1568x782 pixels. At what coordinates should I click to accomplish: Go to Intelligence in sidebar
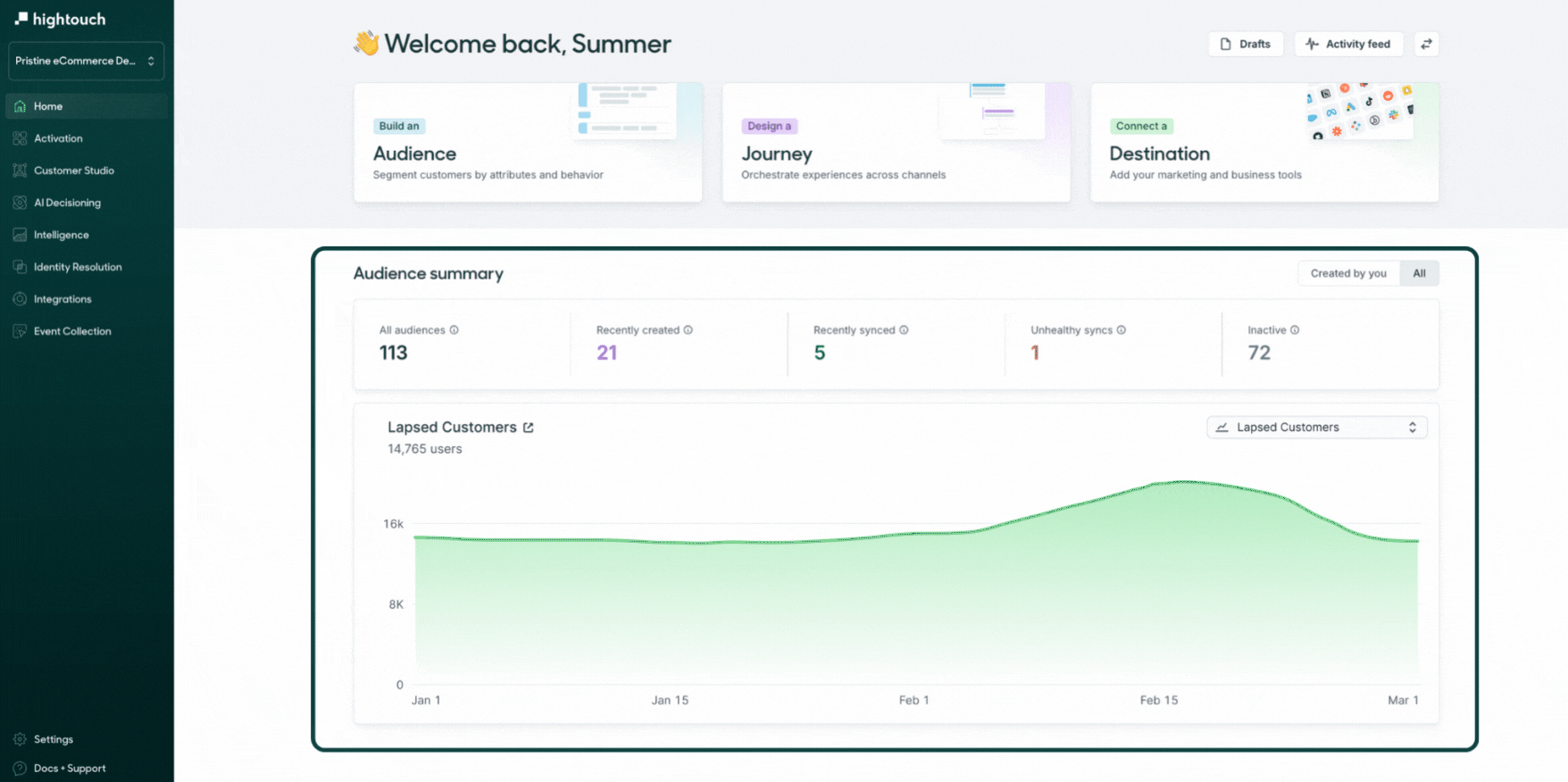coord(61,235)
